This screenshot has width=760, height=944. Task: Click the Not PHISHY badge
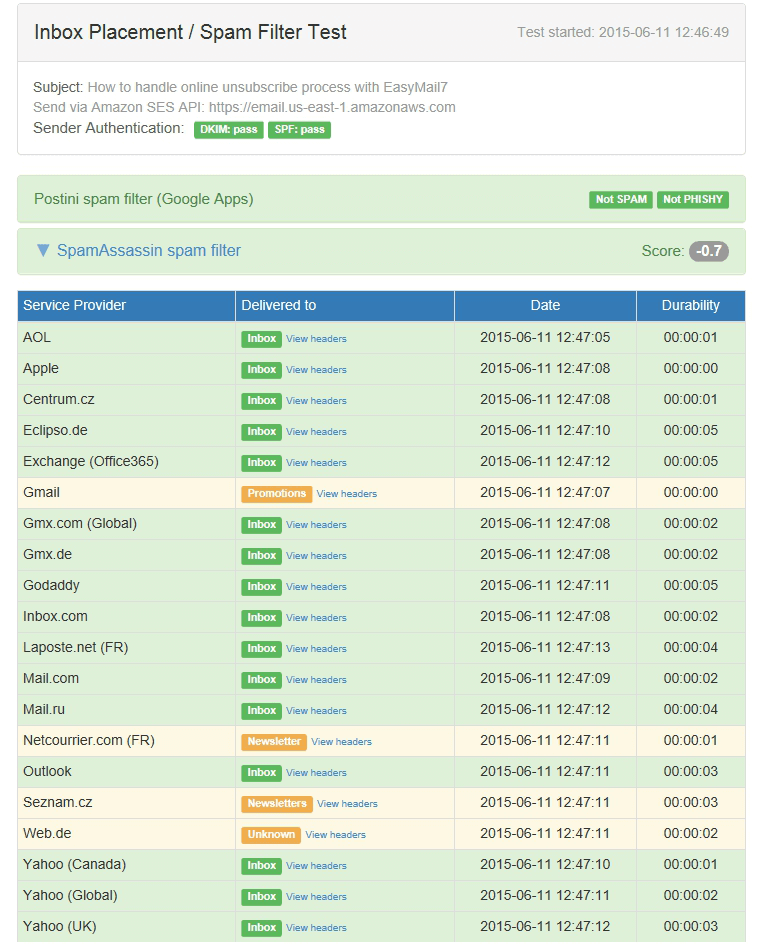(x=693, y=199)
